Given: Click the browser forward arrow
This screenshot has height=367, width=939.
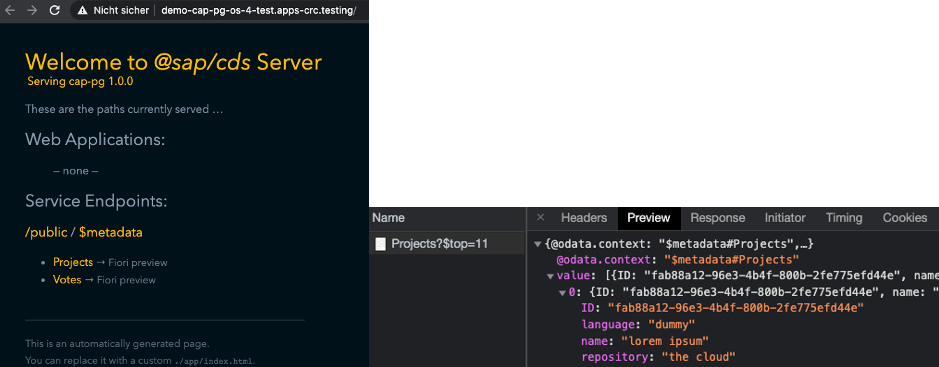Looking at the screenshot, I should (x=32, y=10).
